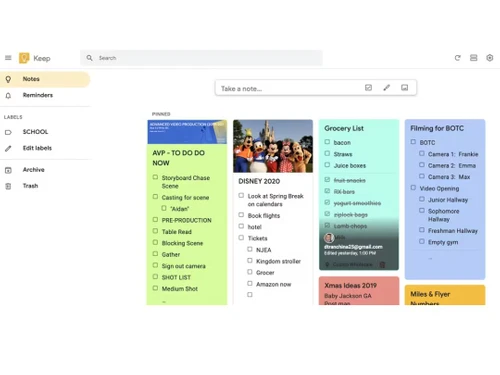Click the pencil Edit labels icon
The height and width of the screenshot is (375, 500).
click(8, 148)
